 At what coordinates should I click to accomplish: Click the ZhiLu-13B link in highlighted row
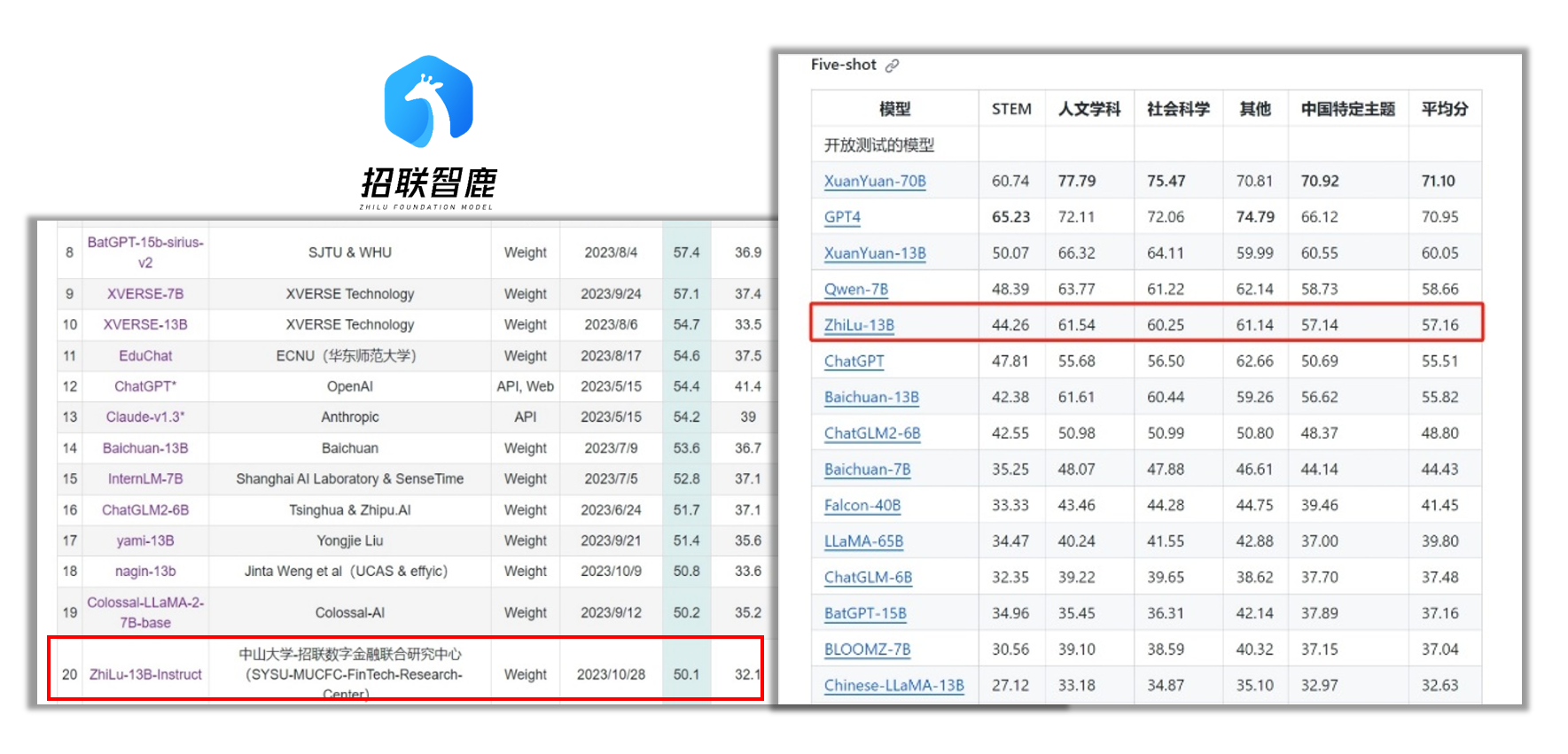[x=859, y=325]
